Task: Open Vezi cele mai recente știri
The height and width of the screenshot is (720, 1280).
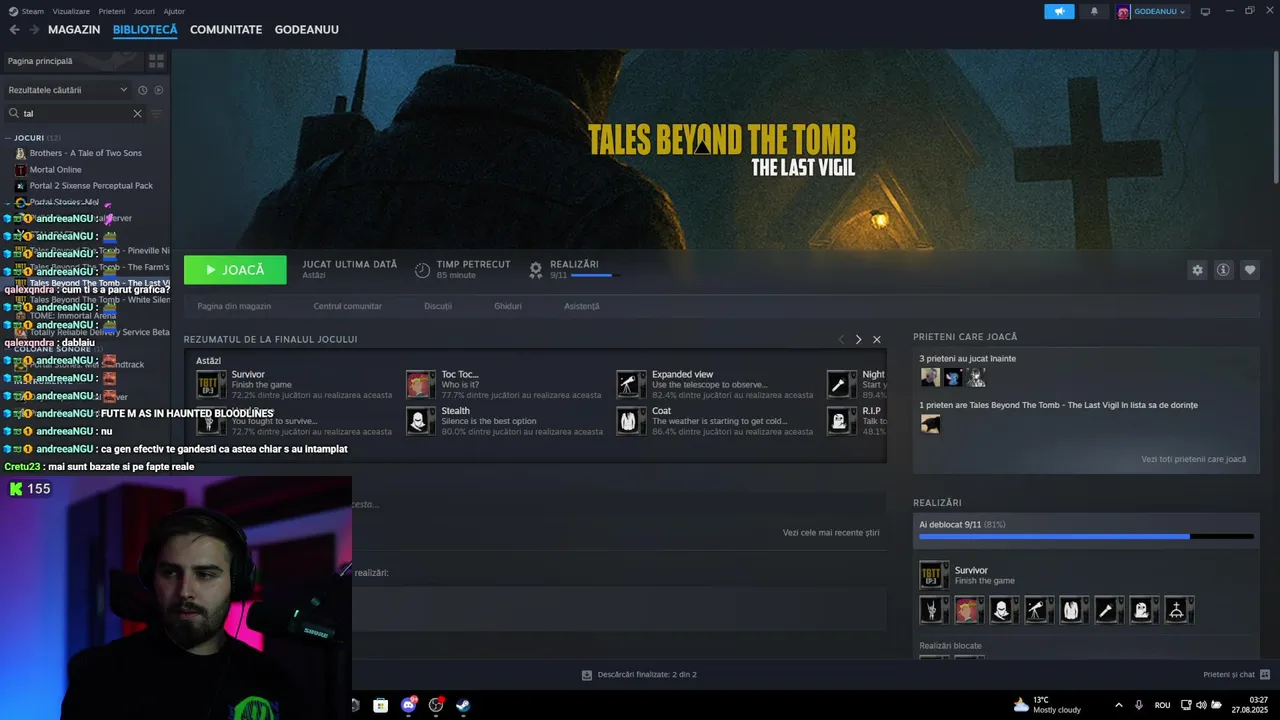Action: (831, 533)
